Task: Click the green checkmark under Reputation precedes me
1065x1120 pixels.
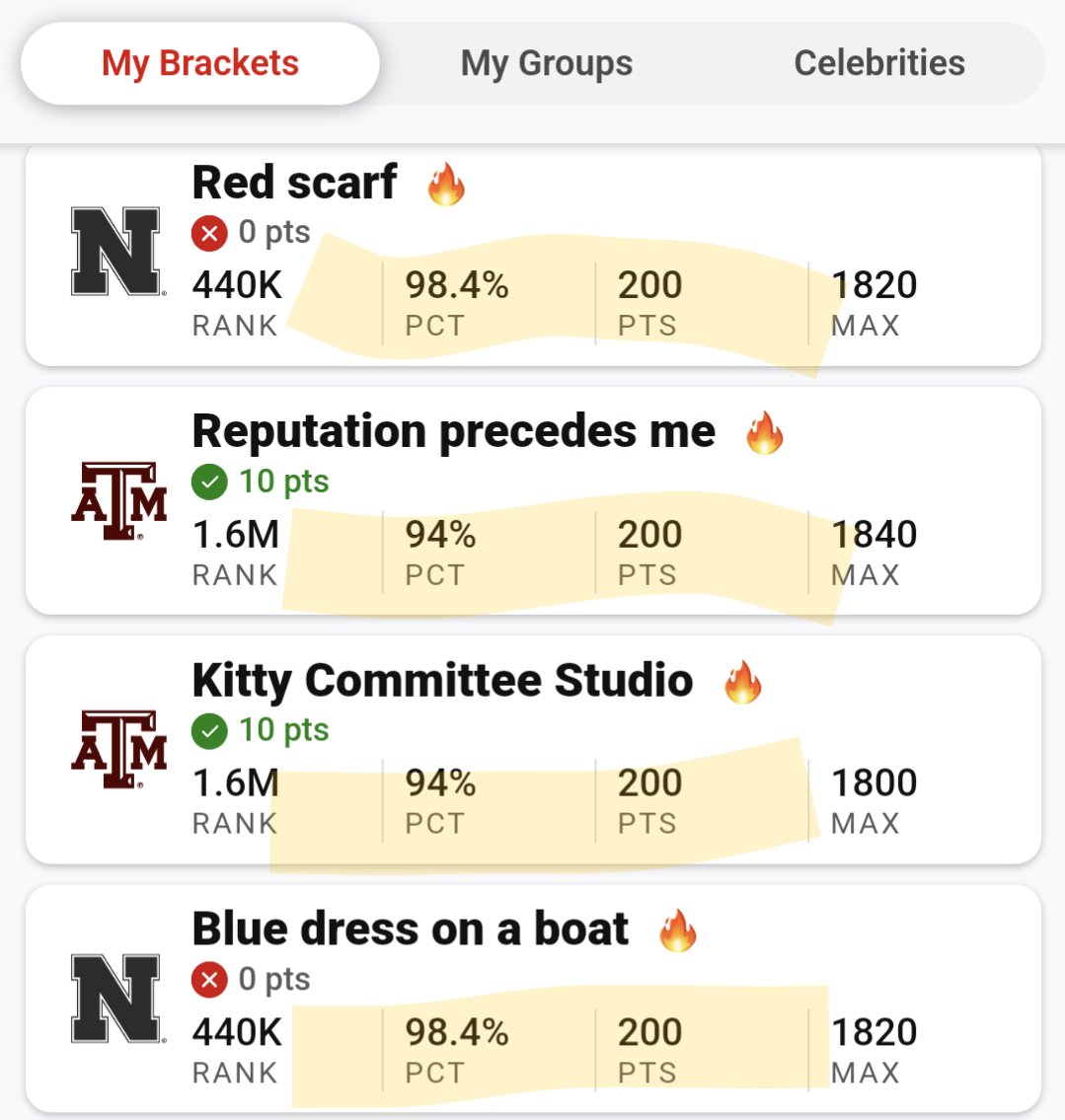Action: coord(209,483)
